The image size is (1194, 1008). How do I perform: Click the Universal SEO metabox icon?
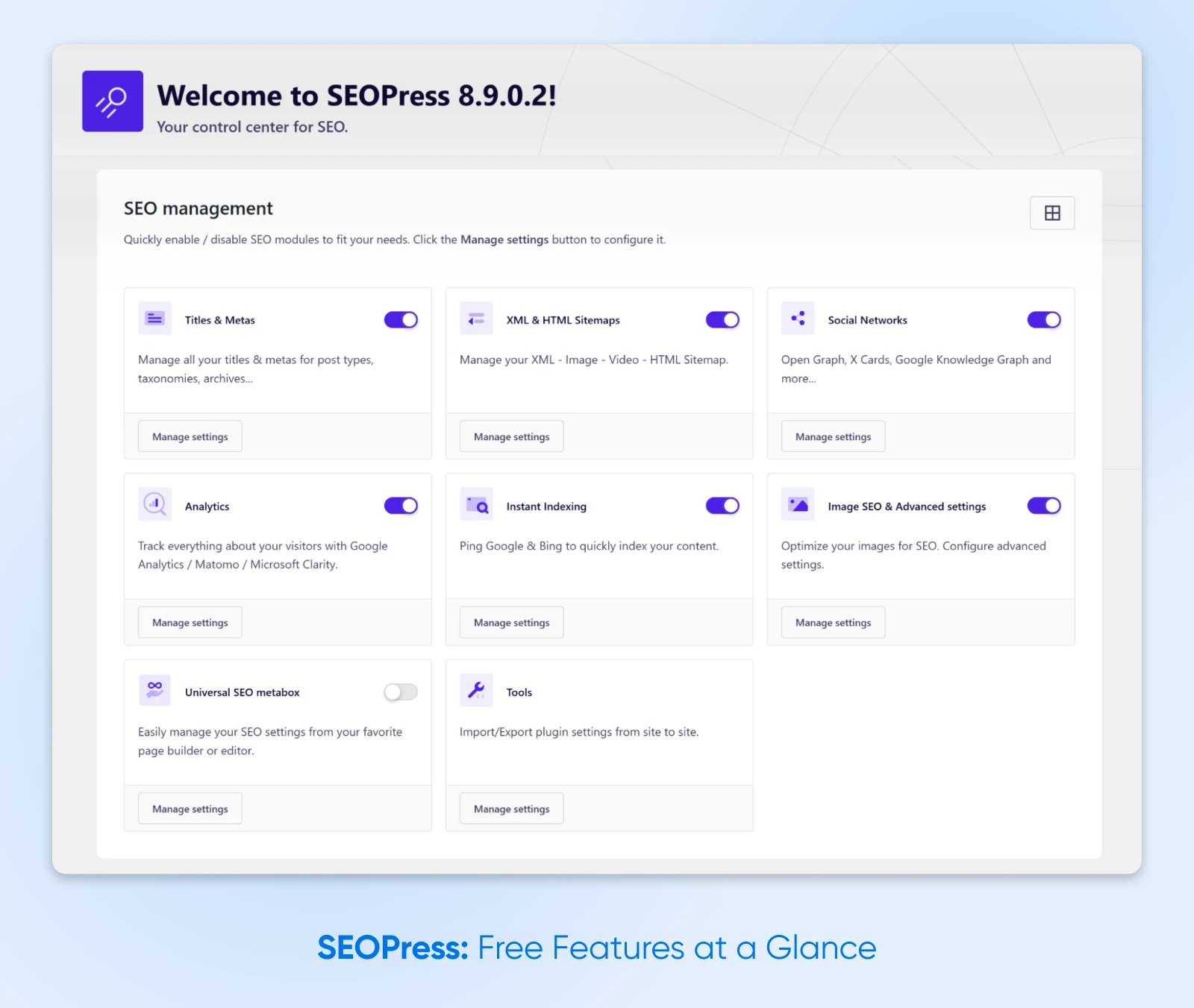(154, 690)
